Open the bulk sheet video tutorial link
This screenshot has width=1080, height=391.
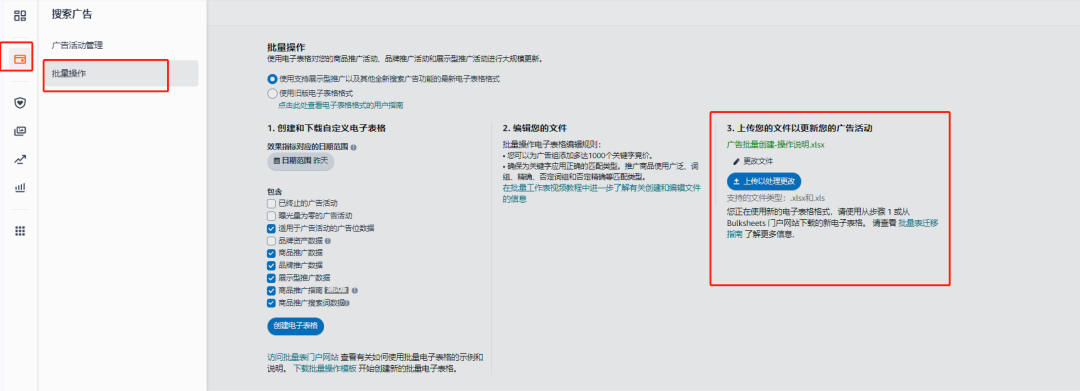point(601,193)
